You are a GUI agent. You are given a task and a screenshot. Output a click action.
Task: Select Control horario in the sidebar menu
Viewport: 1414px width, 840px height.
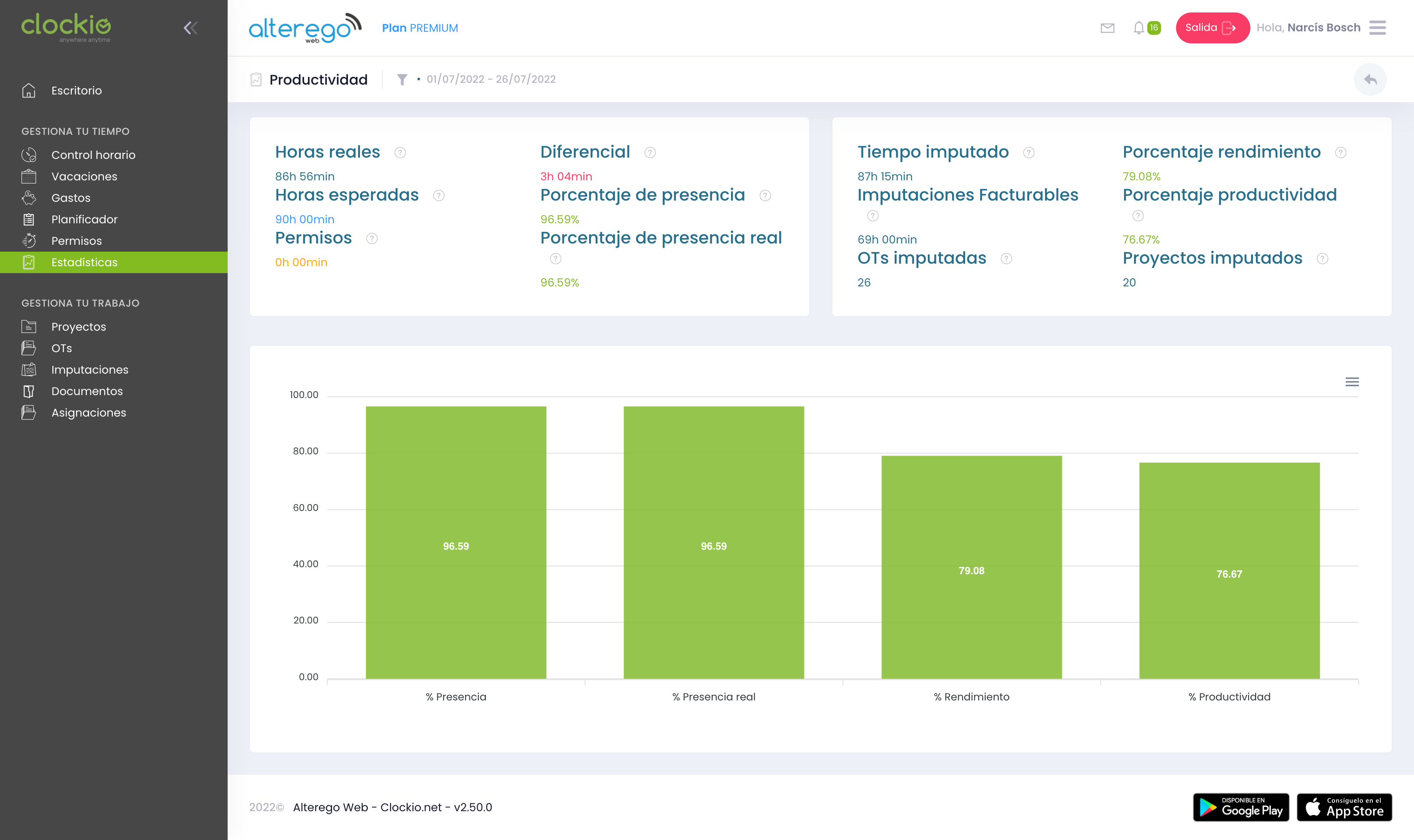point(93,155)
